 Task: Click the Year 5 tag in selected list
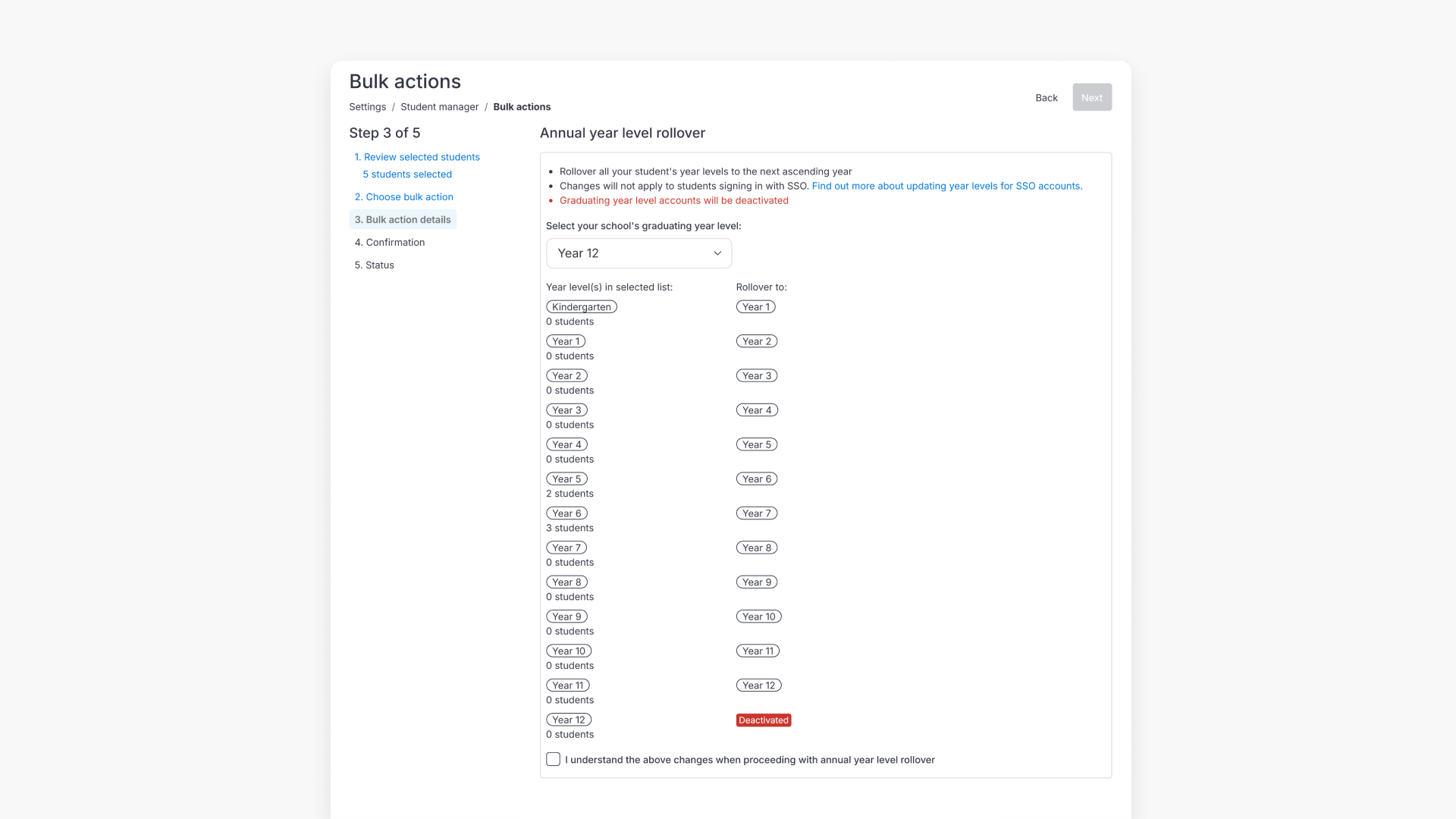(566, 479)
